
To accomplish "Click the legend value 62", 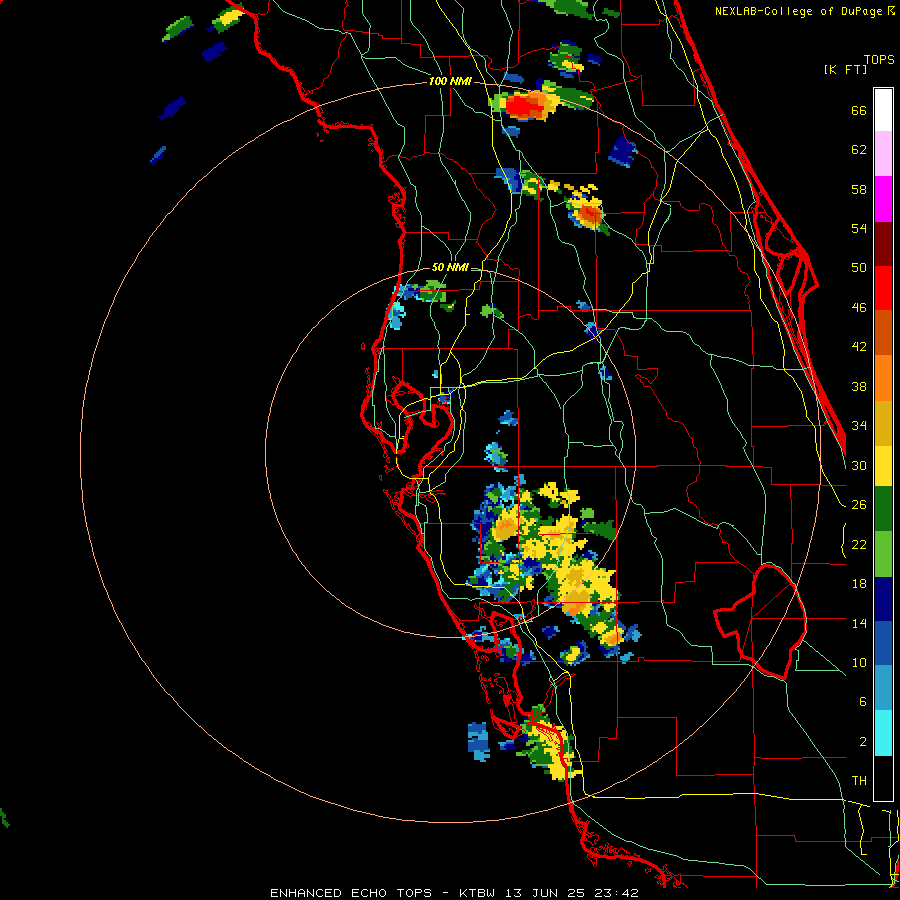I will point(859,150).
